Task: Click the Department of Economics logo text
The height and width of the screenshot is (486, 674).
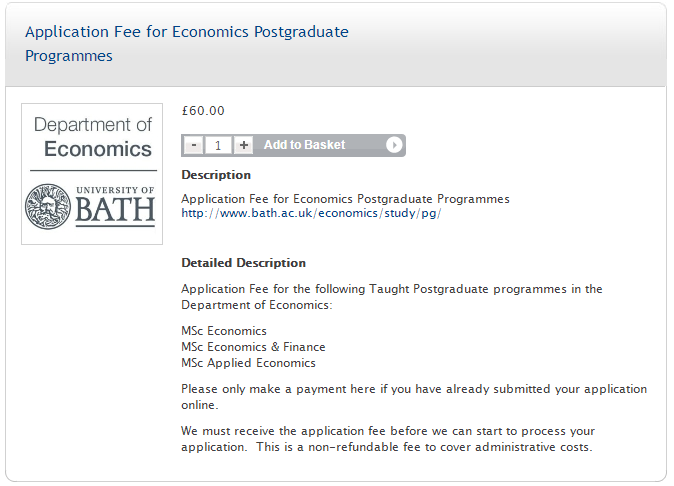Action: [93, 137]
